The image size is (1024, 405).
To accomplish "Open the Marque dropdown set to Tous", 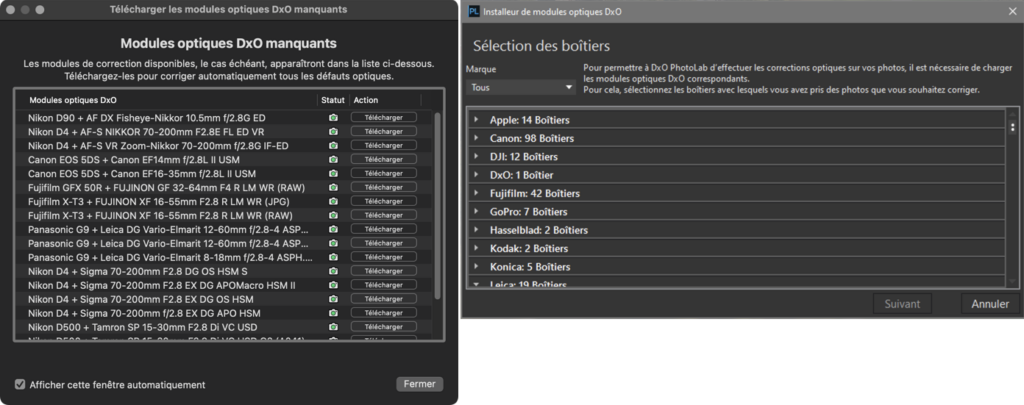I will 520,87.
